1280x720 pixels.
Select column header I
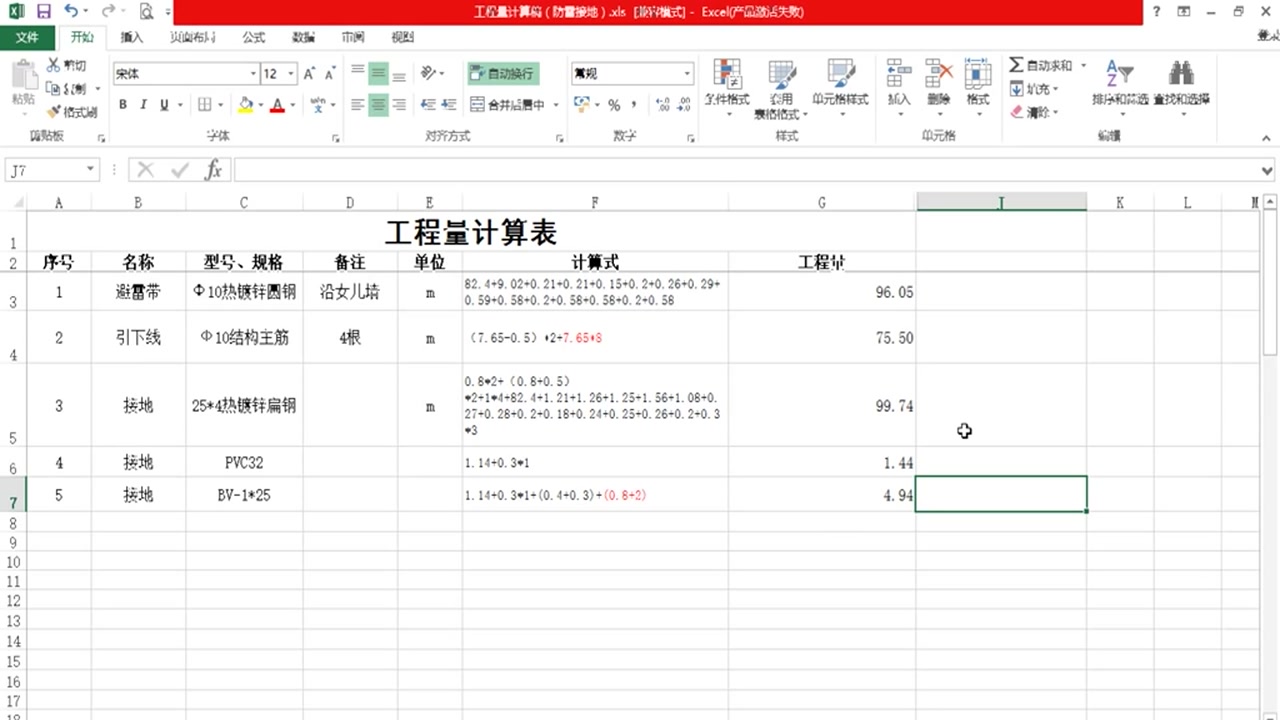click(1001, 202)
